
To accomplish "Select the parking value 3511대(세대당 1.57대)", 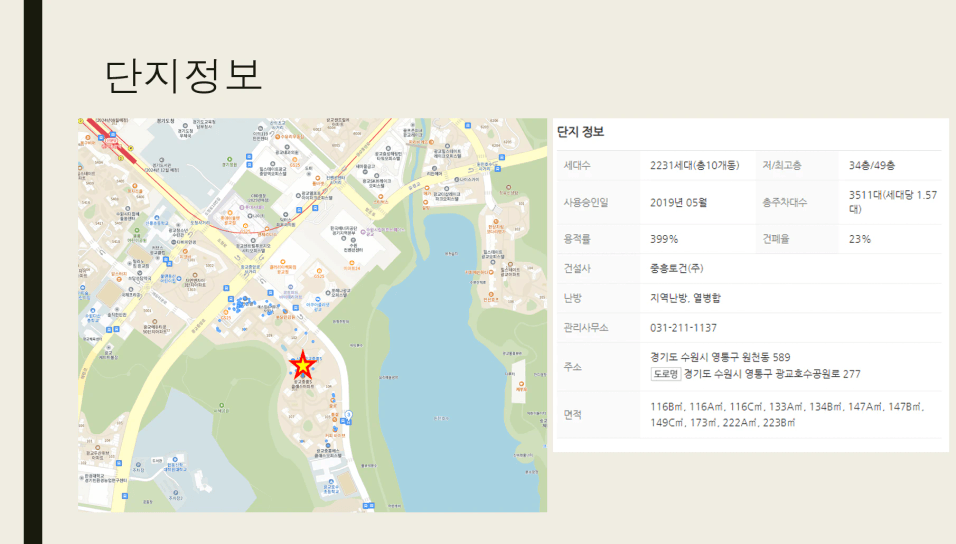I will 893,202.
